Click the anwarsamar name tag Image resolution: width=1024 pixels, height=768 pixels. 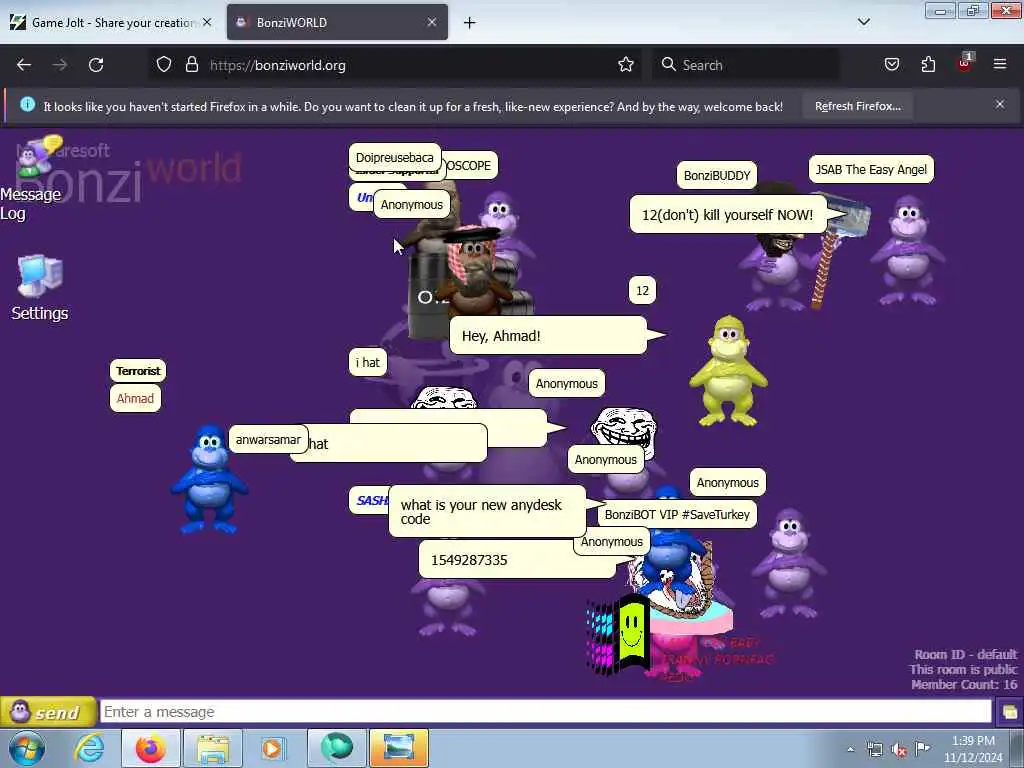tap(268, 440)
